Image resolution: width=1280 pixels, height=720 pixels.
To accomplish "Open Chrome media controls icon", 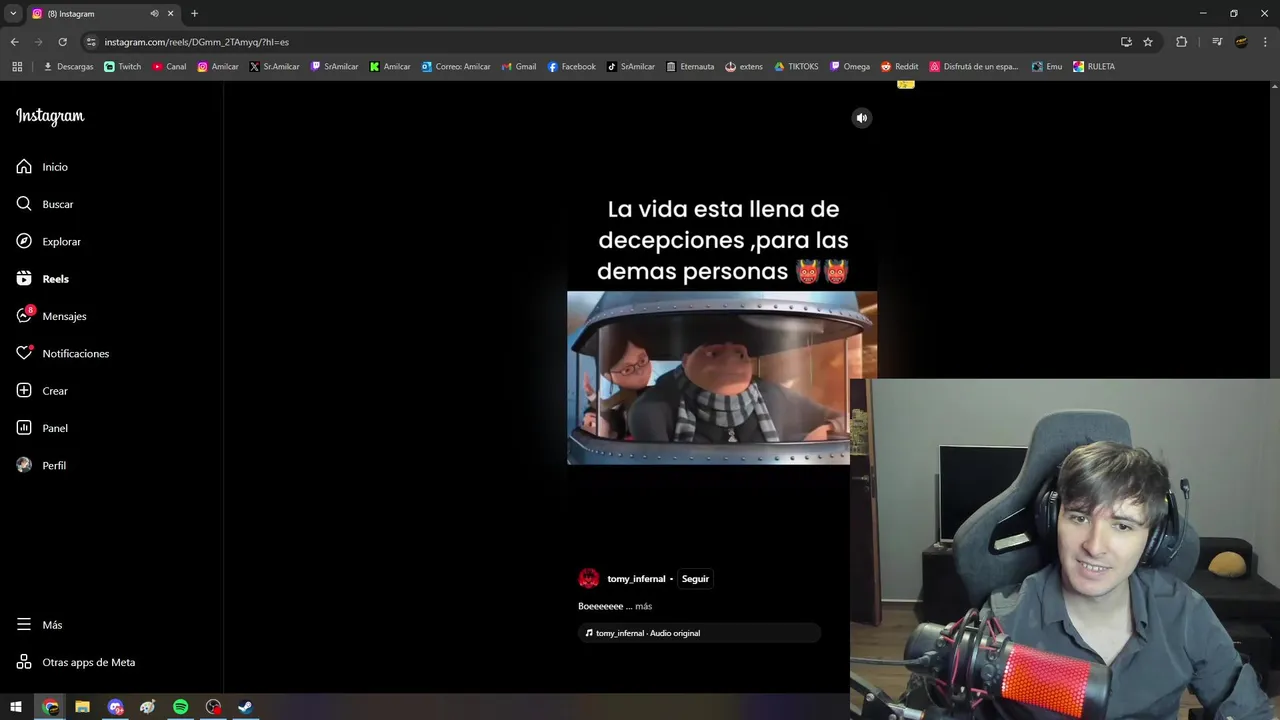I will (x=1217, y=42).
